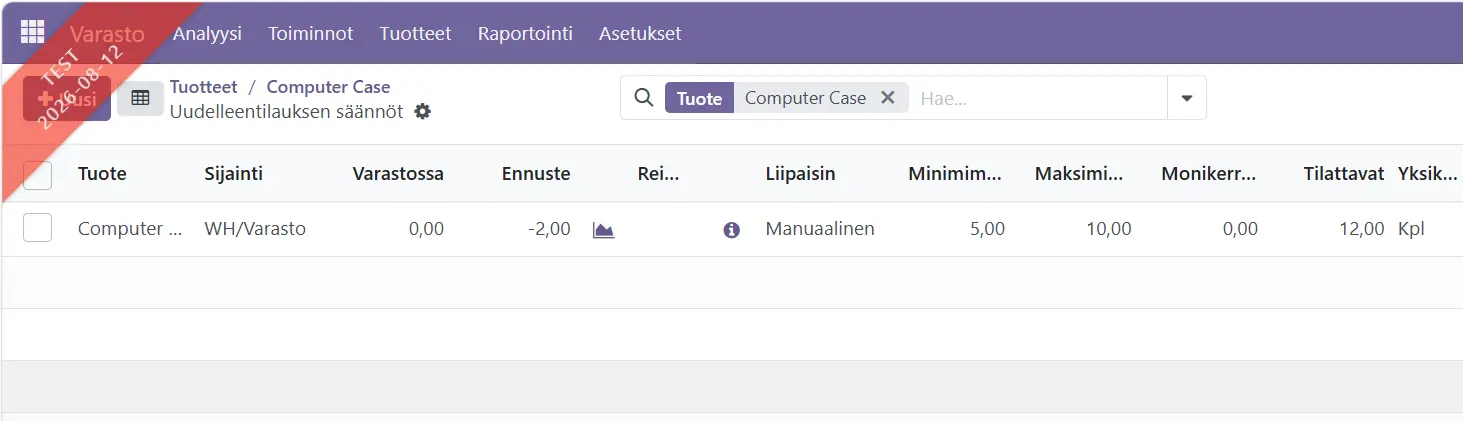1463x421 pixels.
Task: Go to Tuotteet breadcrumb link
Action: pyautogui.click(x=204, y=87)
